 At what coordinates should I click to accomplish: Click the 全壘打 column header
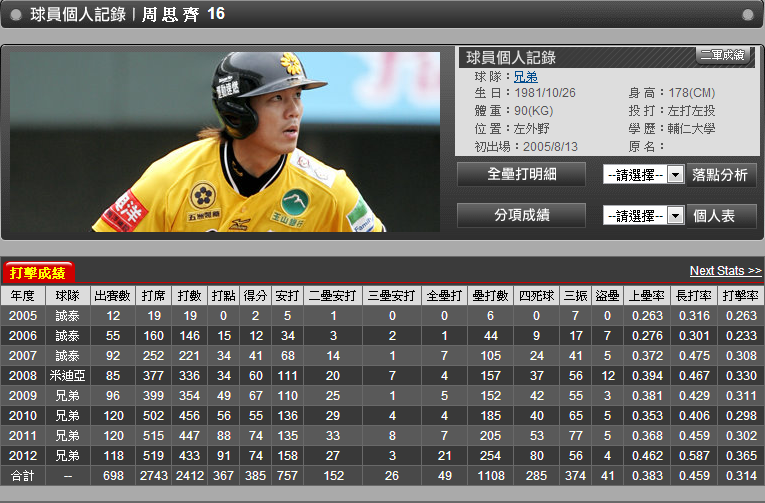(x=444, y=296)
